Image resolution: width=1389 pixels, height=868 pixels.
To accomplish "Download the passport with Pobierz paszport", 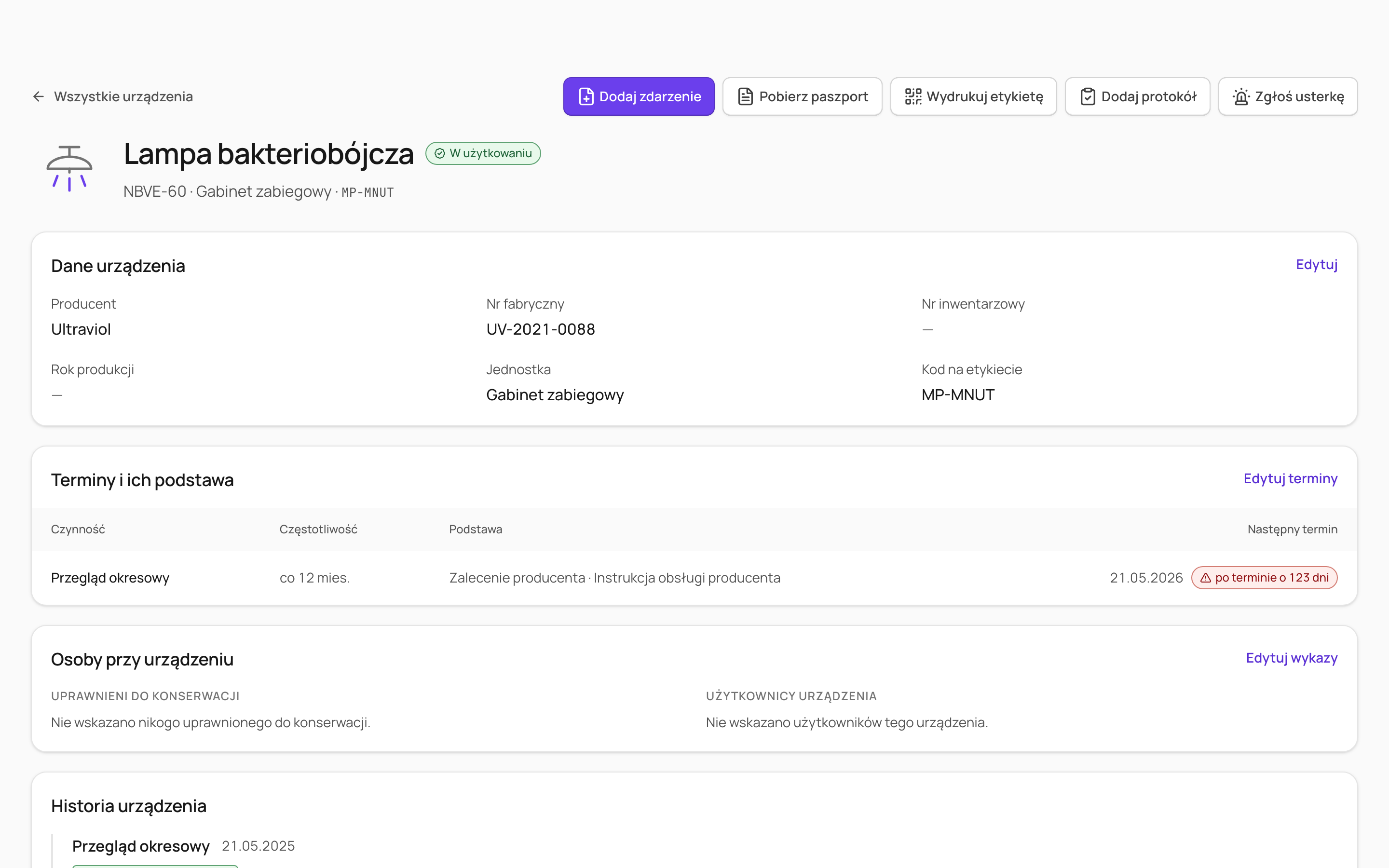I will point(803,96).
